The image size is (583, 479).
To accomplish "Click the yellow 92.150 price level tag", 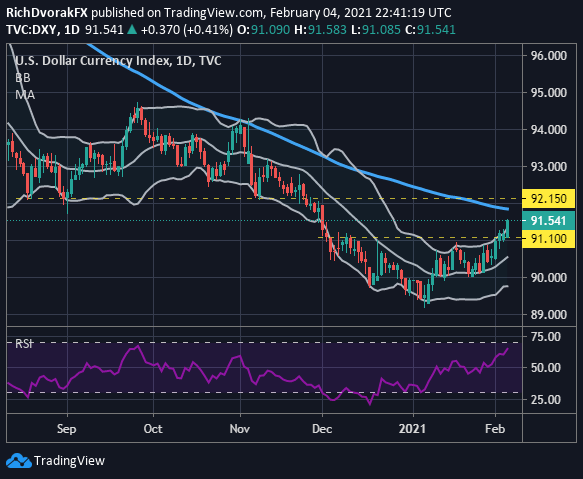I will 548,199.
